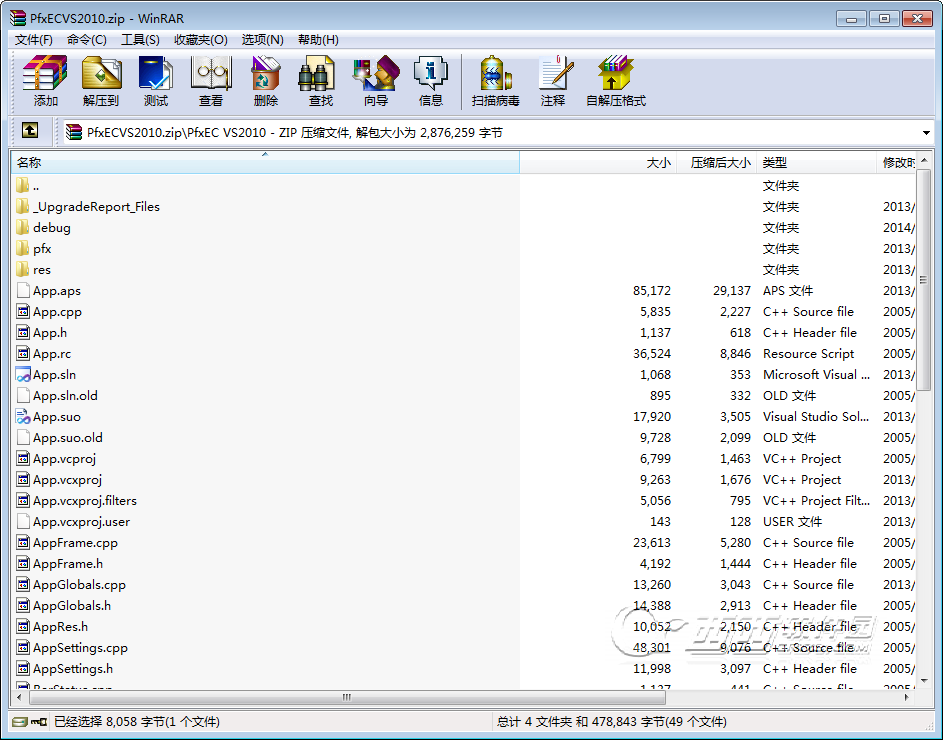The image size is (943, 740).
Task: Sort by Type (类型) column header
Action: [816, 162]
